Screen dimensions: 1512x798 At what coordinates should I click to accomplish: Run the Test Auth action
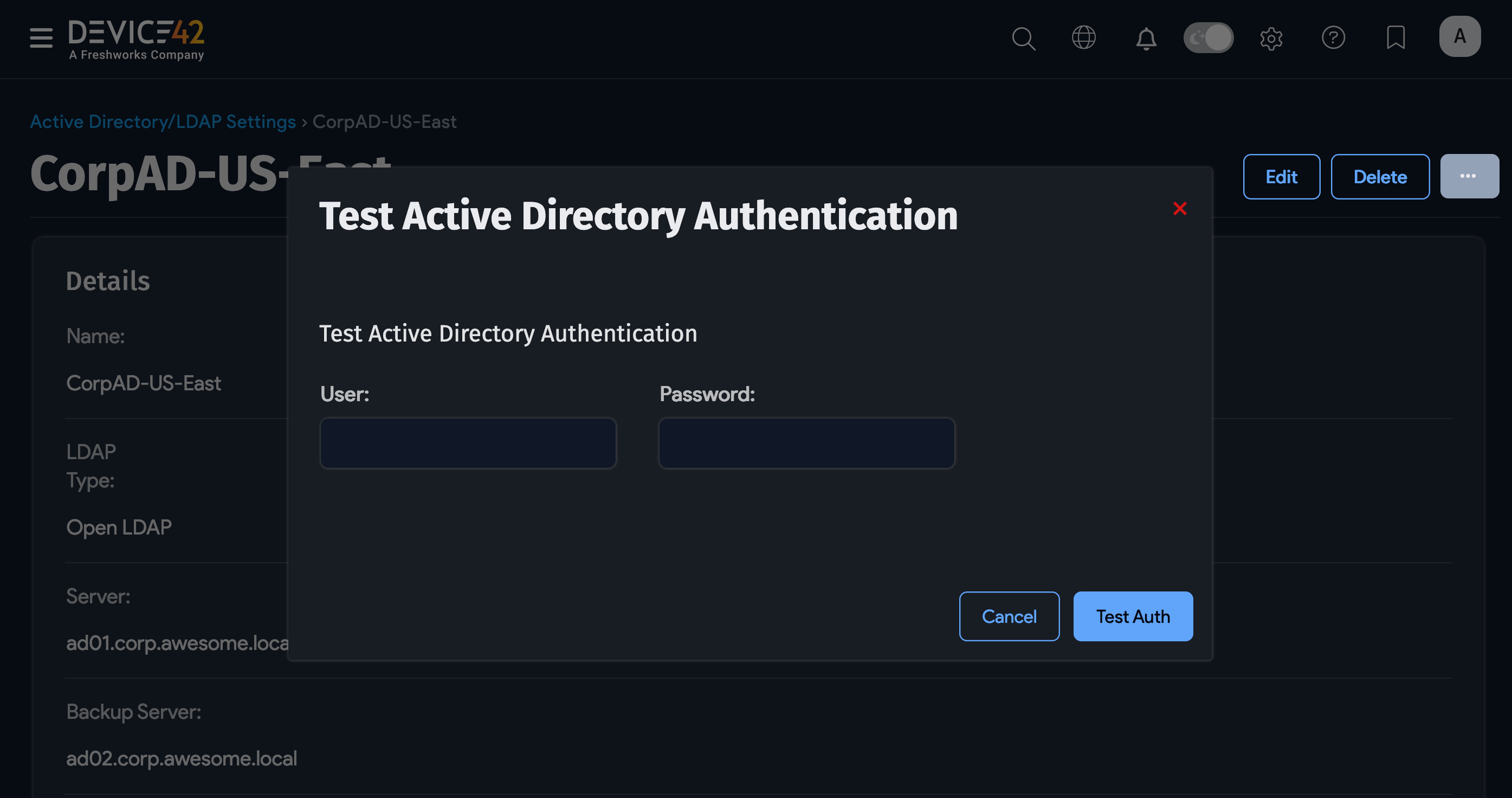1133,616
